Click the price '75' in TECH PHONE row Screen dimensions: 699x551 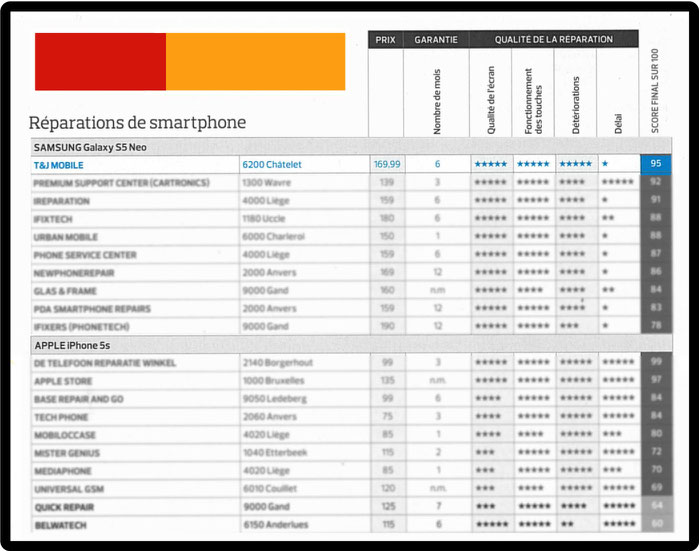387,416
